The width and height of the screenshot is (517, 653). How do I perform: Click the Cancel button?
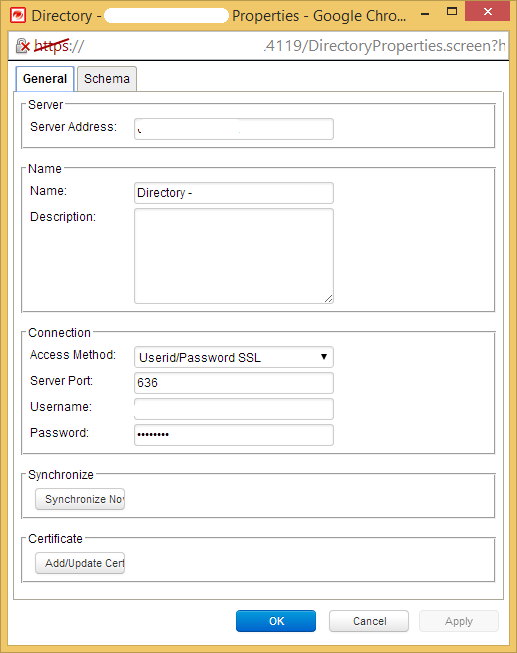pos(369,621)
